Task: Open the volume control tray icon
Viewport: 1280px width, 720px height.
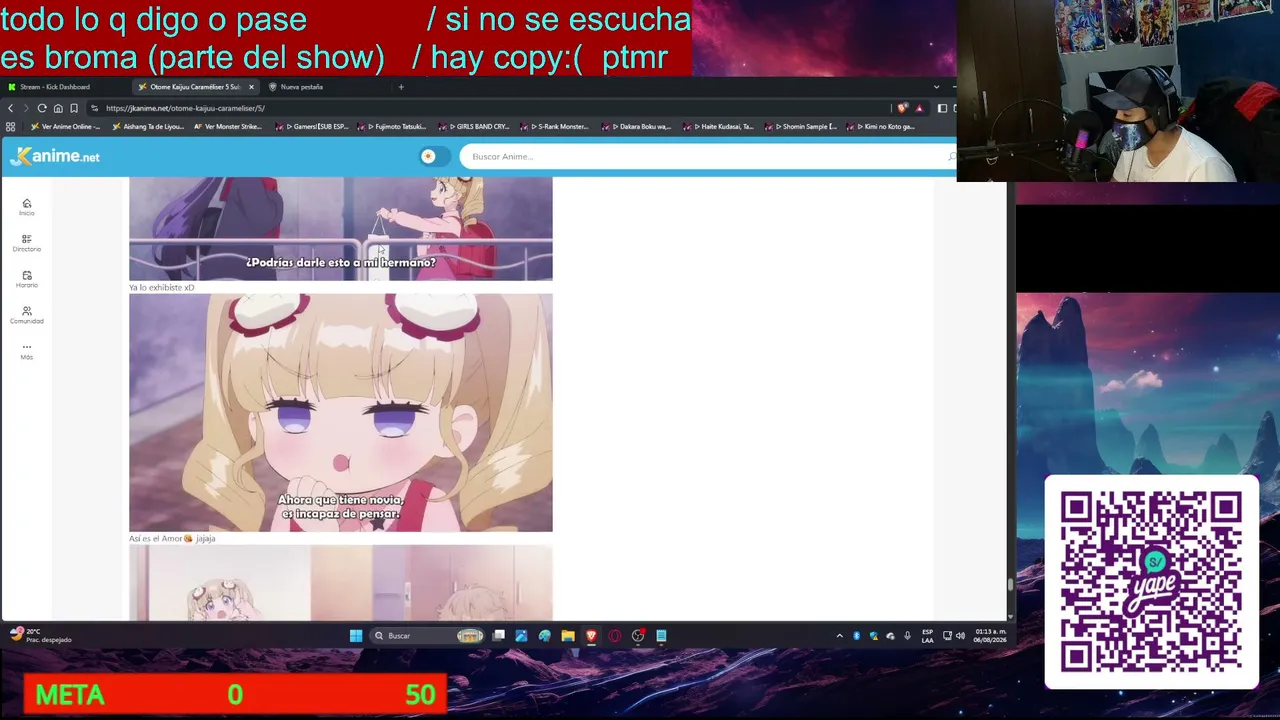Action: (960, 636)
